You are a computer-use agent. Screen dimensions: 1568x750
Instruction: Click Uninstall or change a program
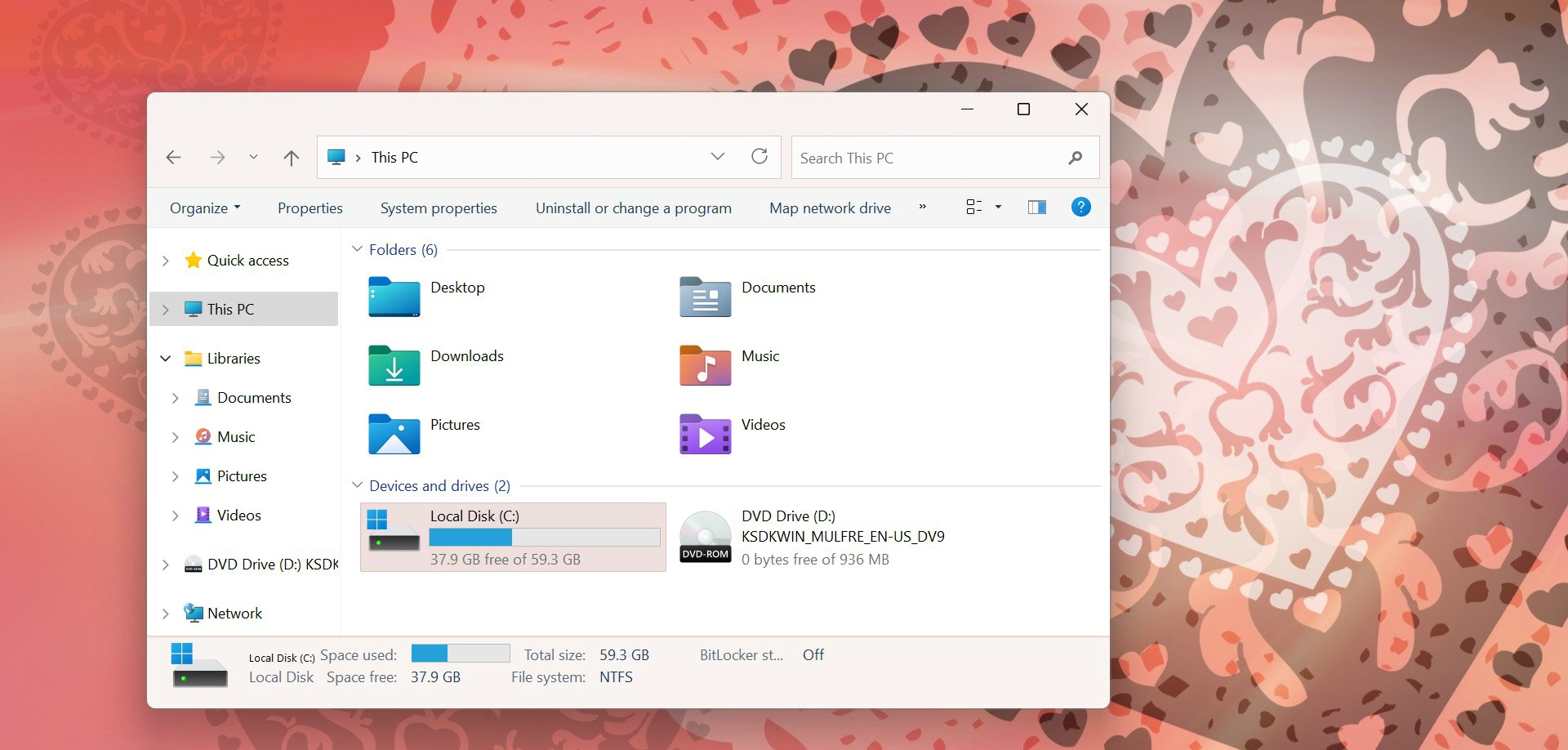point(633,208)
